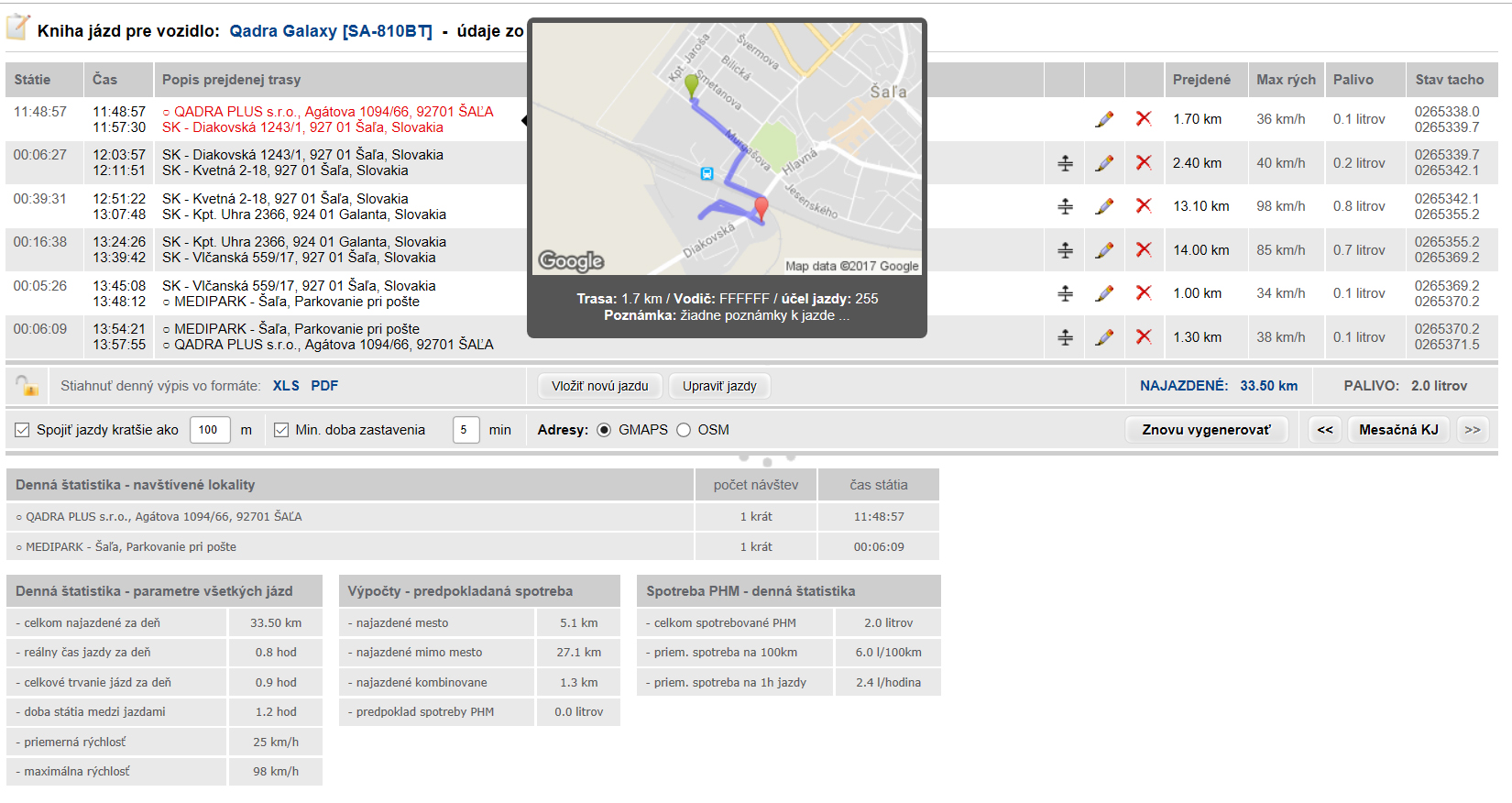The image size is (1512, 803).
Task: Click the logbook notepad icon in header
Action: pos(17,27)
